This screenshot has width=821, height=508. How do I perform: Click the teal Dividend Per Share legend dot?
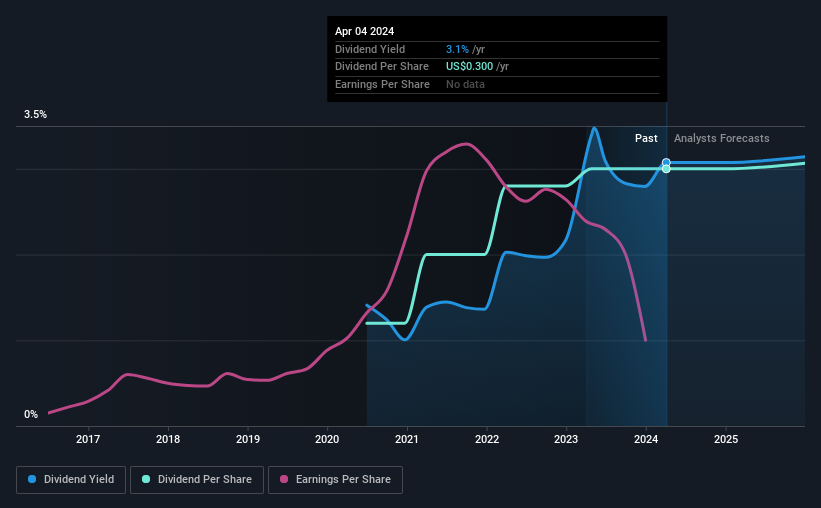(x=146, y=479)
